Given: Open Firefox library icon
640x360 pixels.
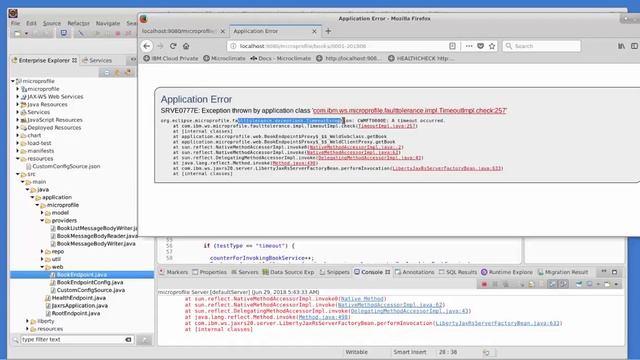Looking at the screenshot, I should coord(621,46).
